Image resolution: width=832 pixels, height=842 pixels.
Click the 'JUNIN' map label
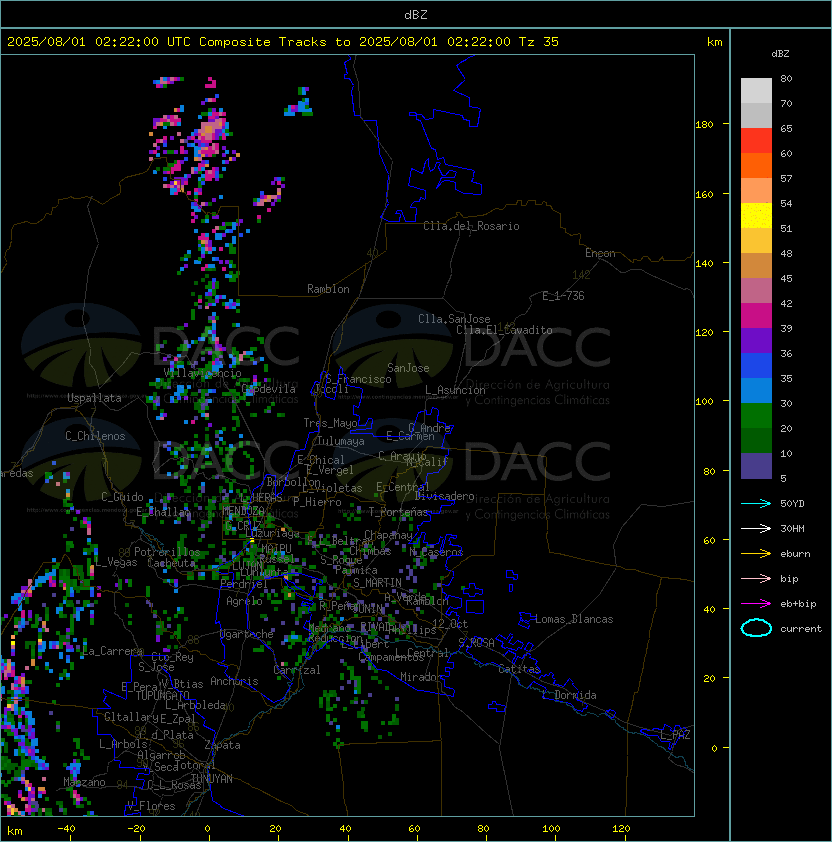pos(368,608)
